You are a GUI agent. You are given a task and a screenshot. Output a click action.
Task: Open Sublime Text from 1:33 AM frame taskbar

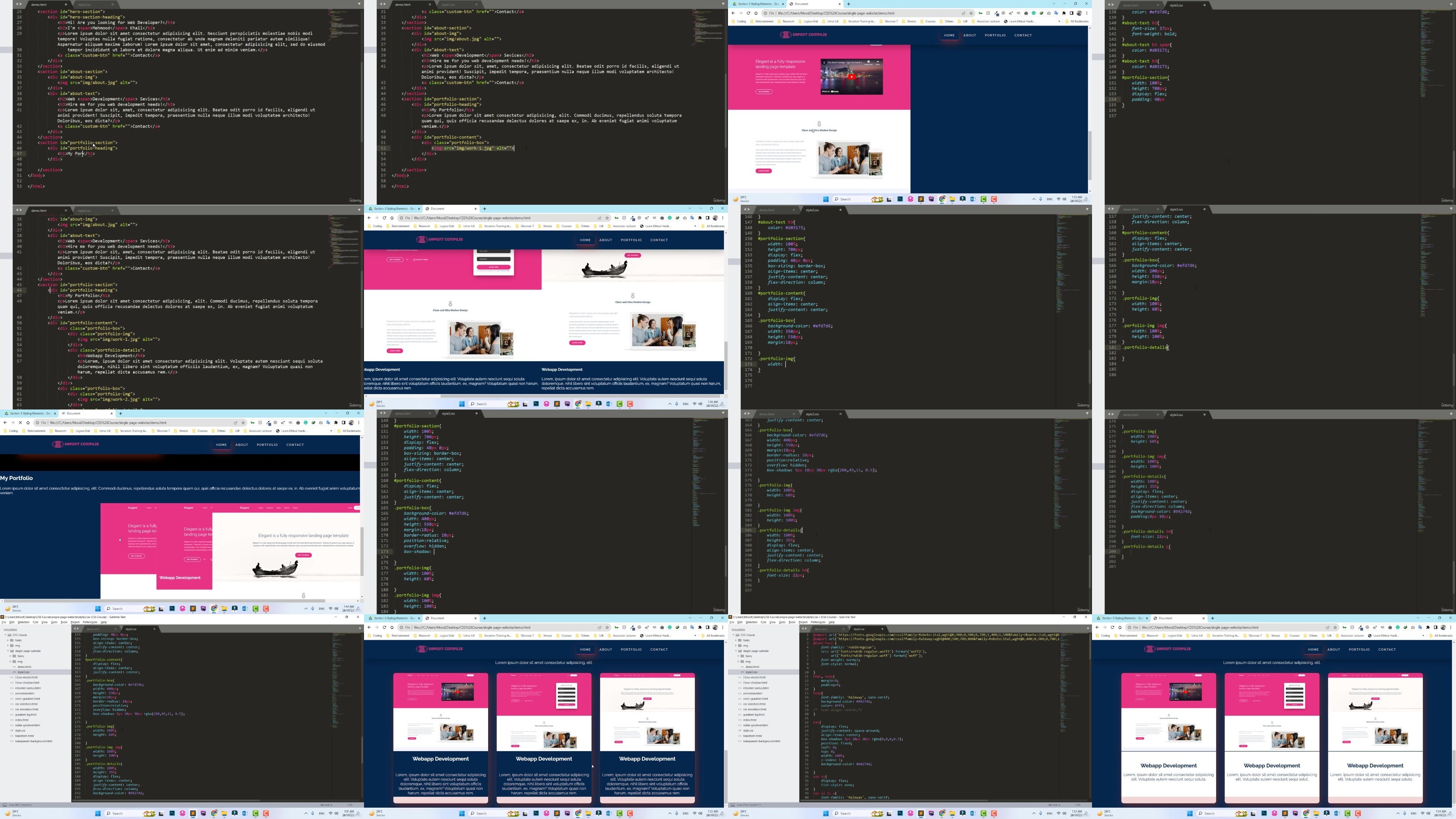tap(921, 199)
